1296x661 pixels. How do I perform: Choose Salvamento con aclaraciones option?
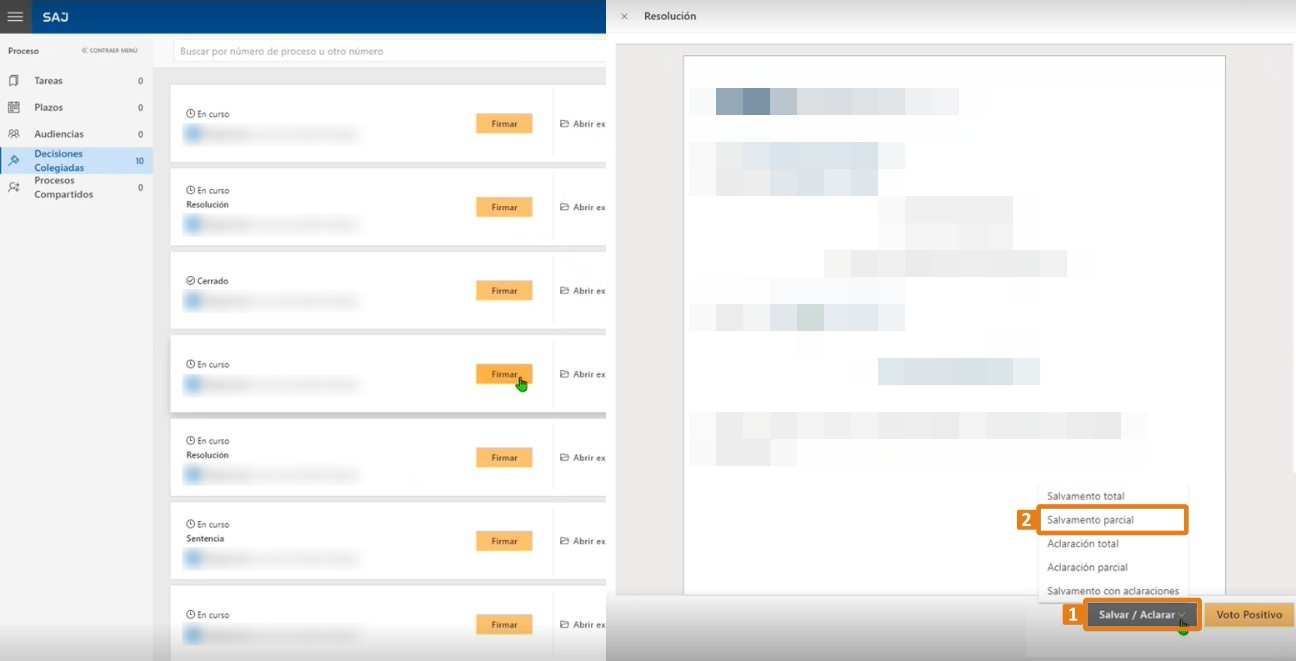pos(1113,591)
